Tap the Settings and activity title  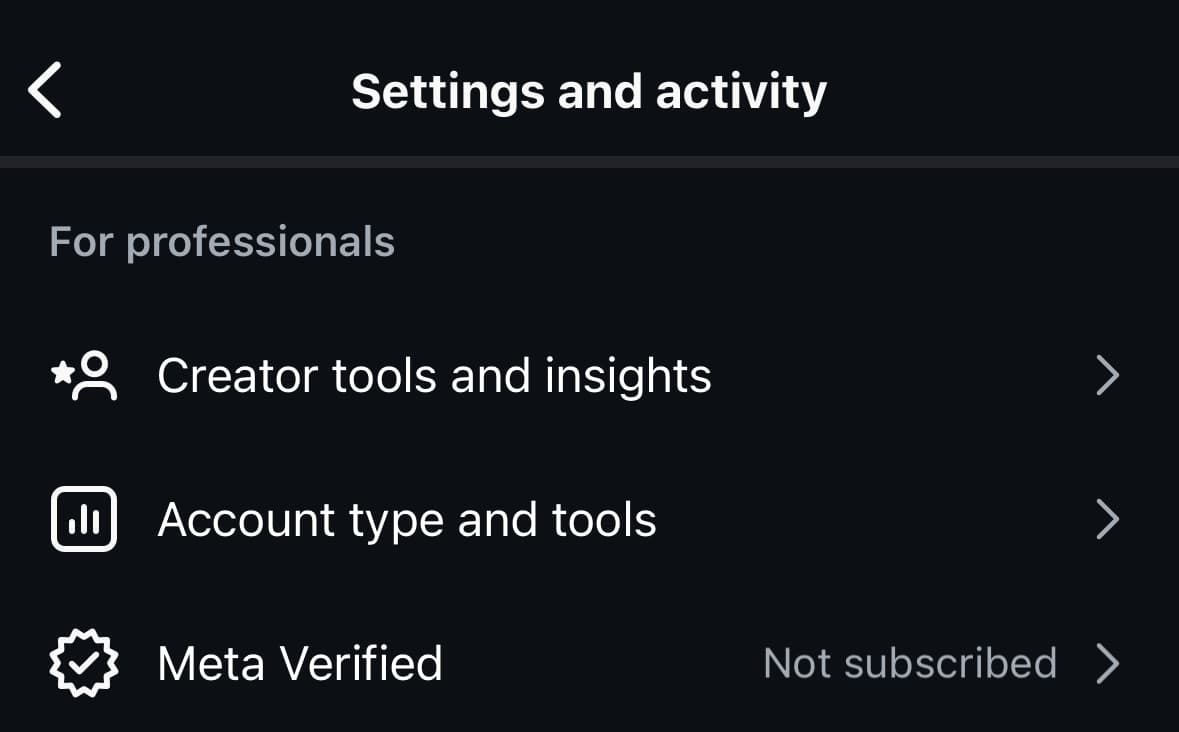589,92
